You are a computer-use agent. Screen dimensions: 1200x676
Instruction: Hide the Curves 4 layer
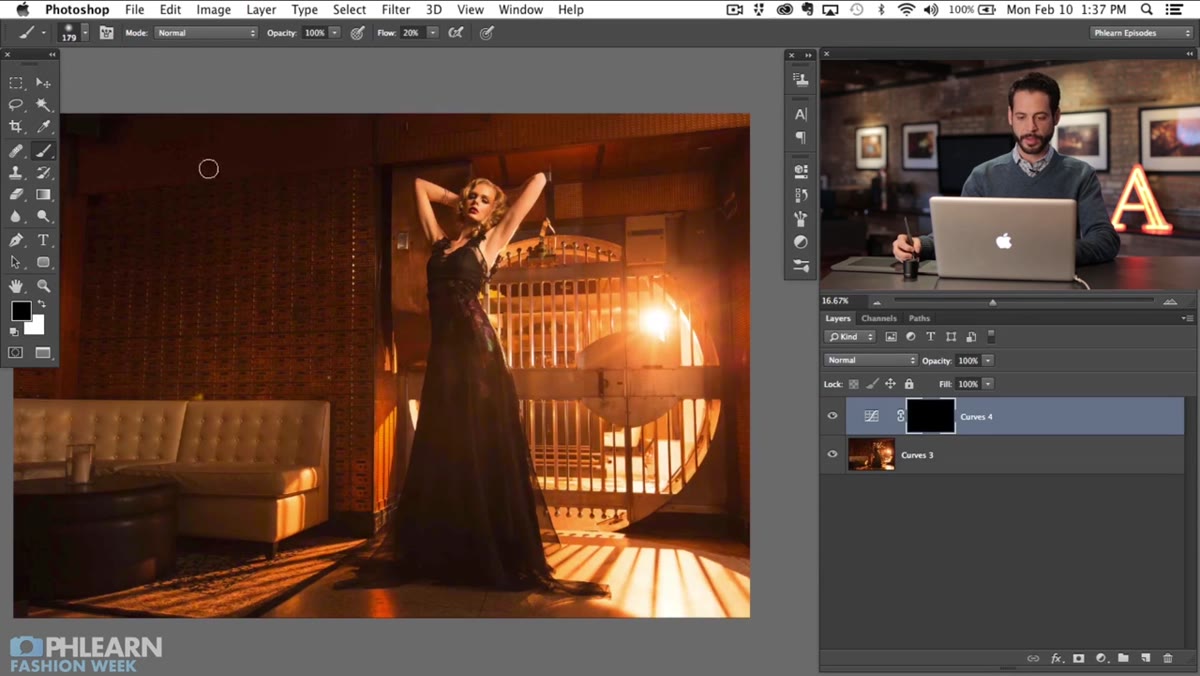(x=832, y=416)
